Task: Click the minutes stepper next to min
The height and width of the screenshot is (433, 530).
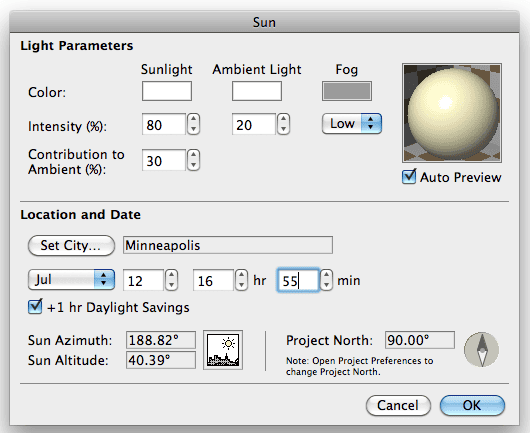Action: click(x=326, y=280)
